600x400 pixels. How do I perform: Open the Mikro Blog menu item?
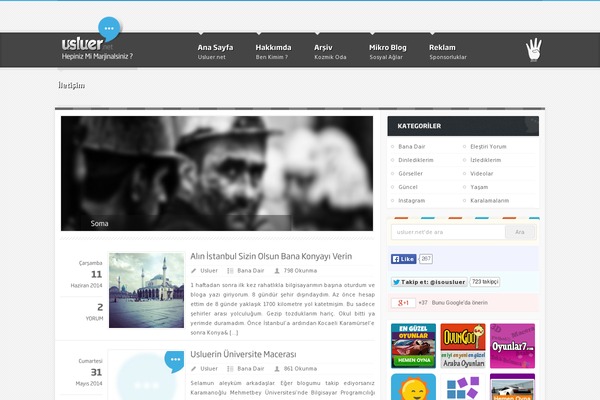click(x=388, y=51)
